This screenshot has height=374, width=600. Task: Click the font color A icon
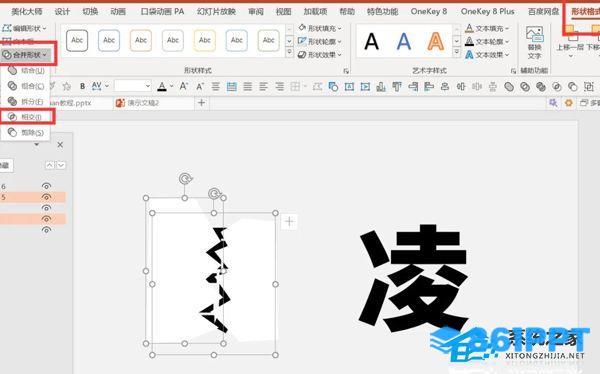pos(162,87)
